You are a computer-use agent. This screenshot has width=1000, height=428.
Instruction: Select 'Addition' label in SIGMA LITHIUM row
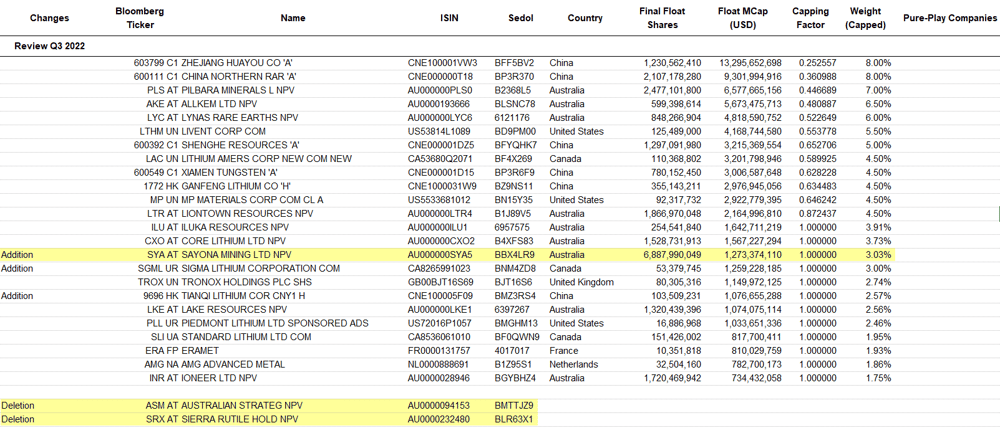(17, 268)
